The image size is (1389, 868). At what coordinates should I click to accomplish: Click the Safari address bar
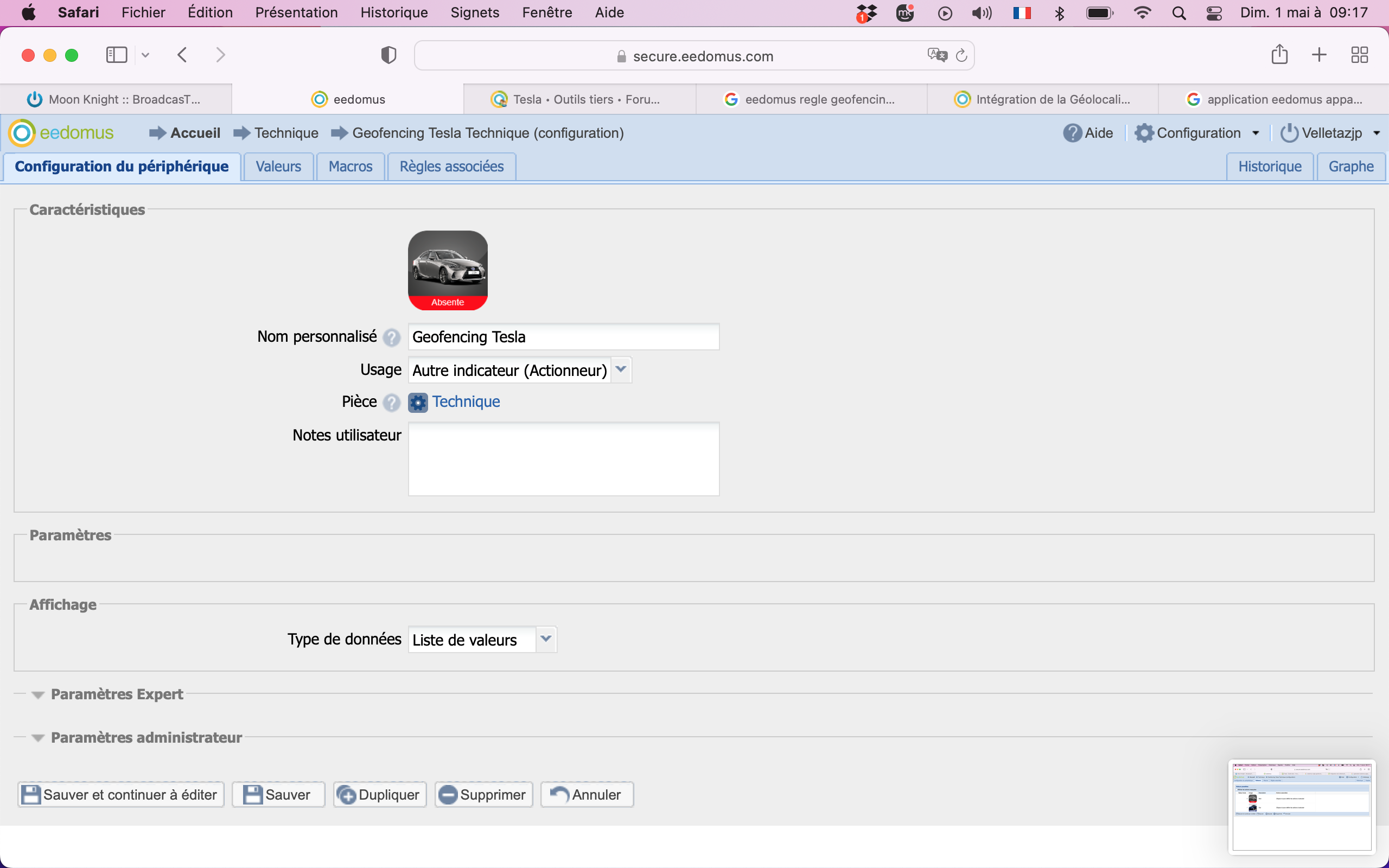coord(694,56)
